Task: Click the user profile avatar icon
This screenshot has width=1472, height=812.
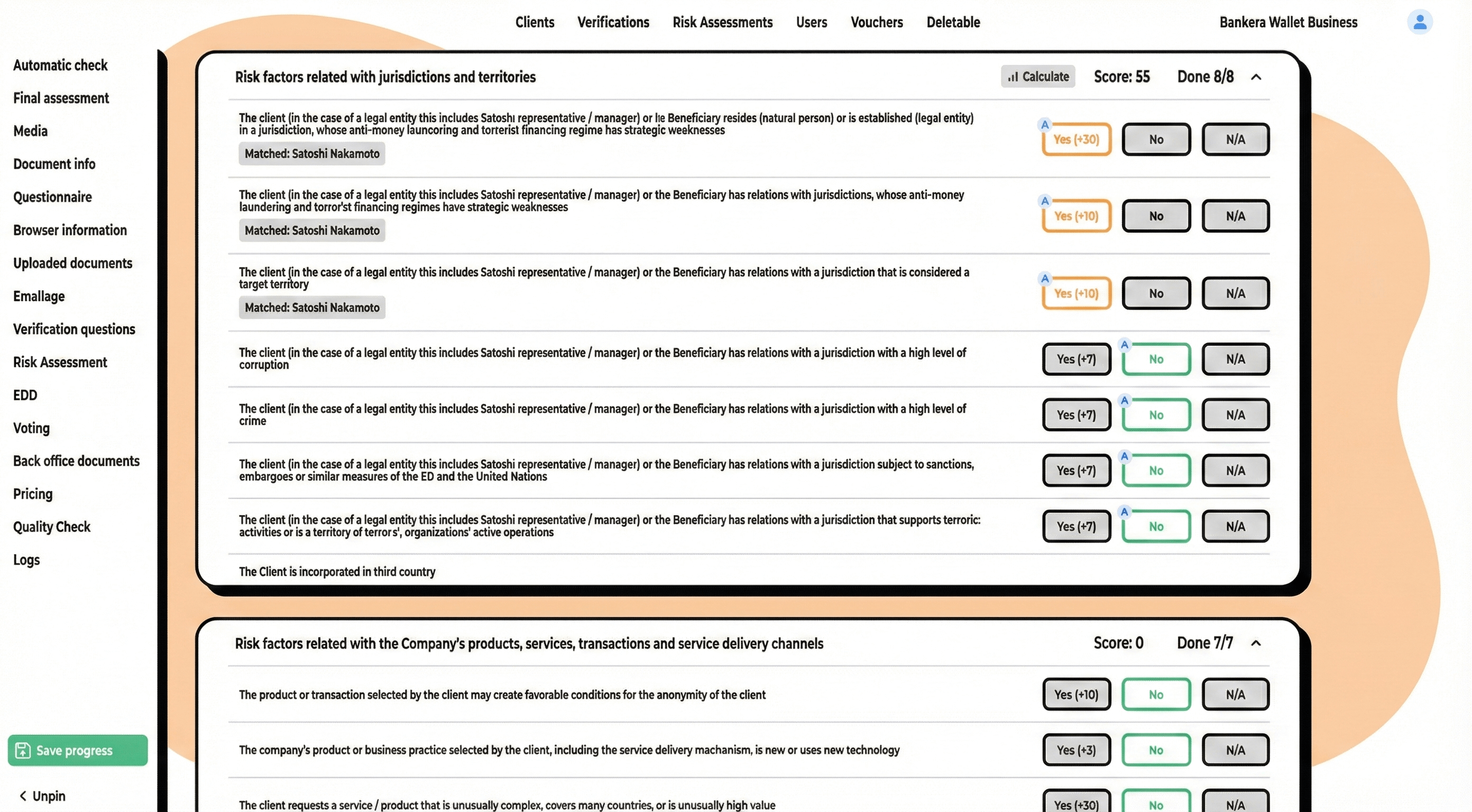Action: (1420, 22)
